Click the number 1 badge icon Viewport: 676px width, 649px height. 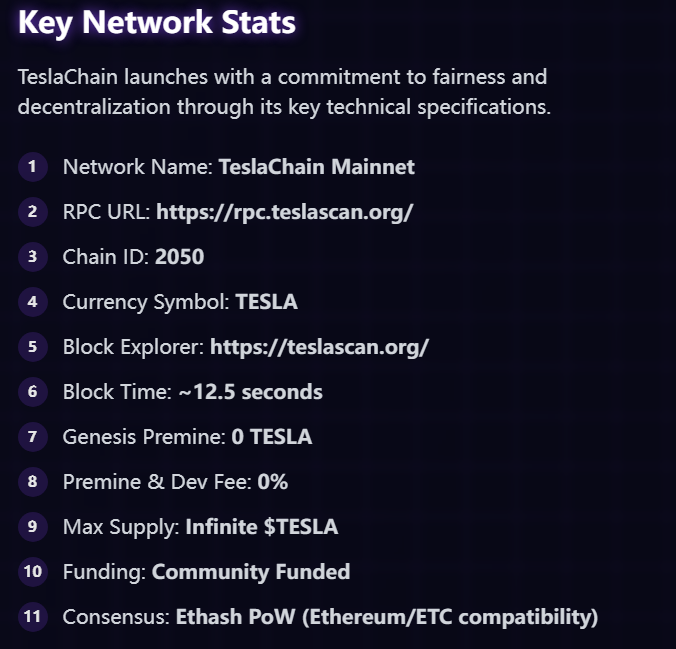point(32,166)
